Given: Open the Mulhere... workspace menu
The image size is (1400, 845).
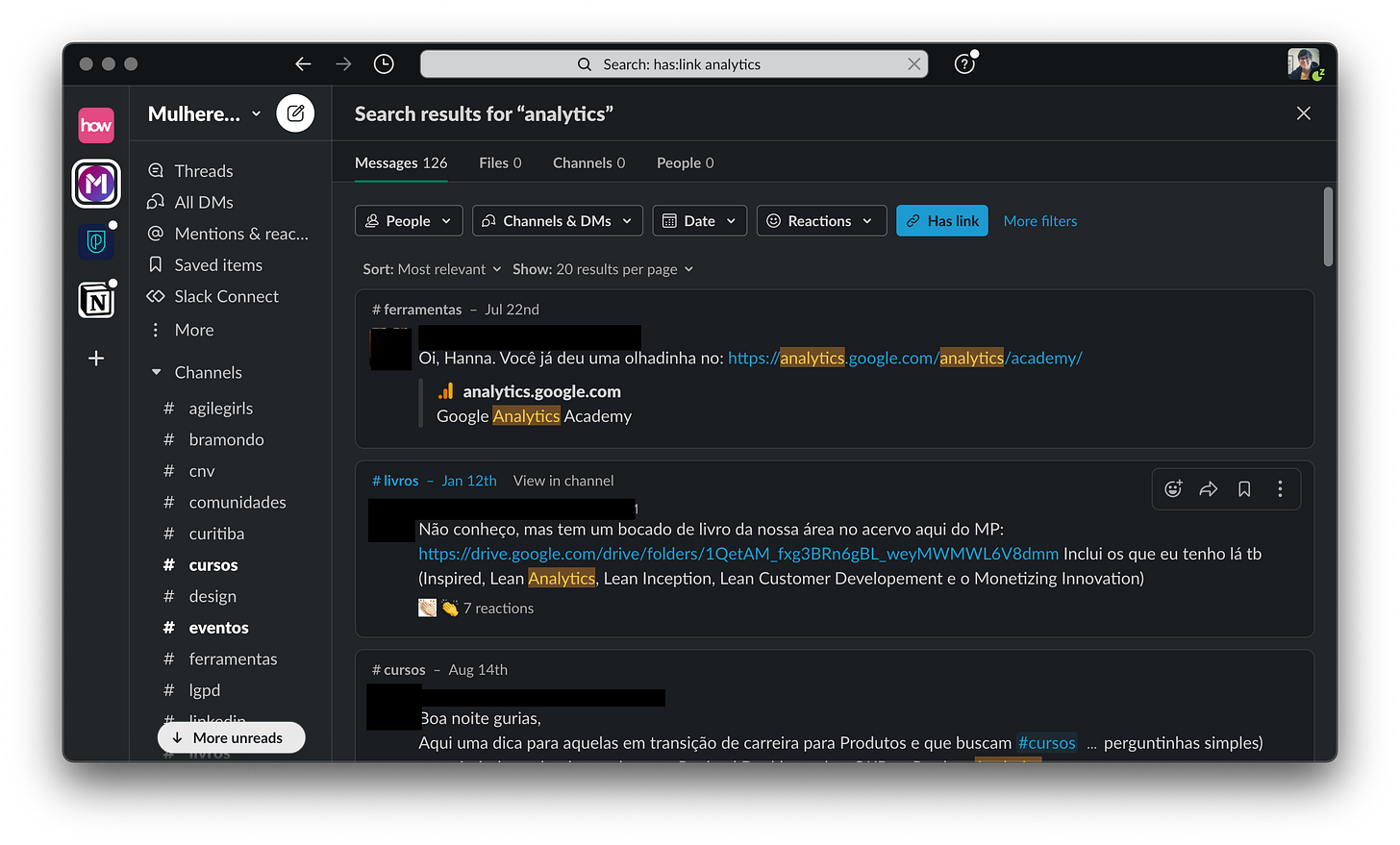Looking at the screenshot, I should 204,113.
